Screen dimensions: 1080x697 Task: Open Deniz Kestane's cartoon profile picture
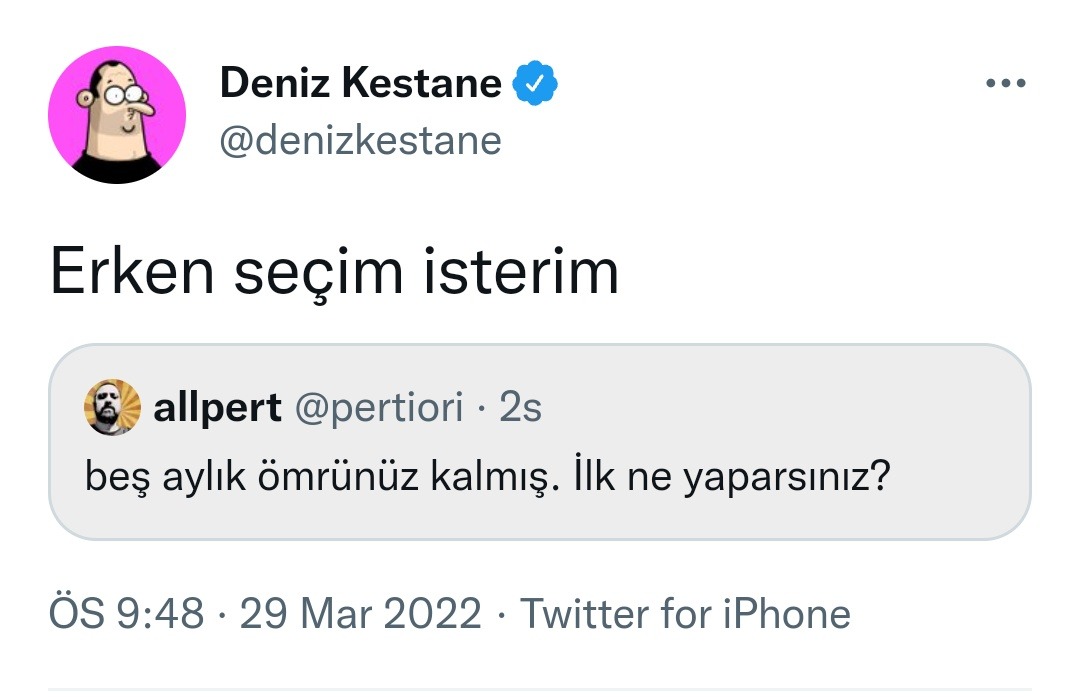tap(117, 115)
